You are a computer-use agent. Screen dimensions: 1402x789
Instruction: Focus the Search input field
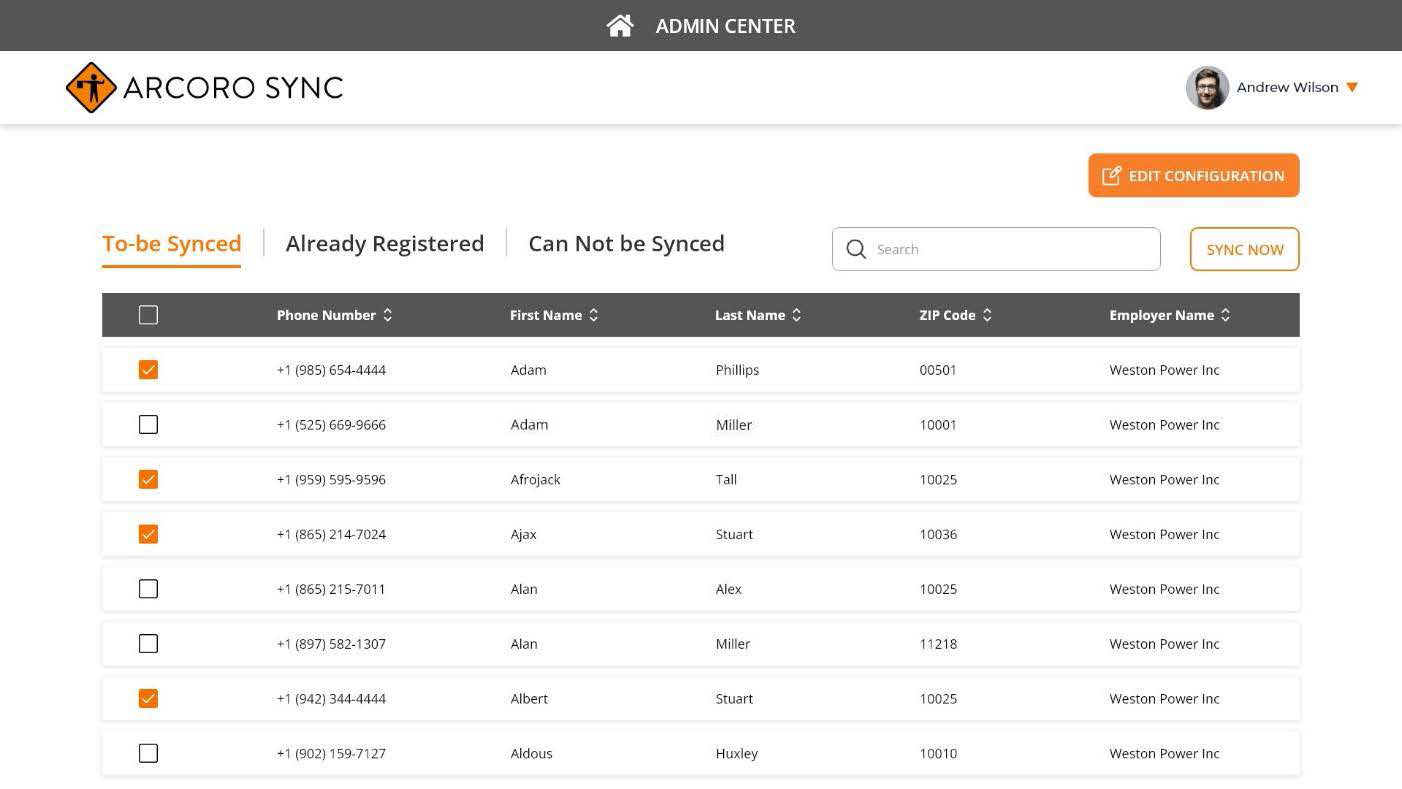coord(996,249)
